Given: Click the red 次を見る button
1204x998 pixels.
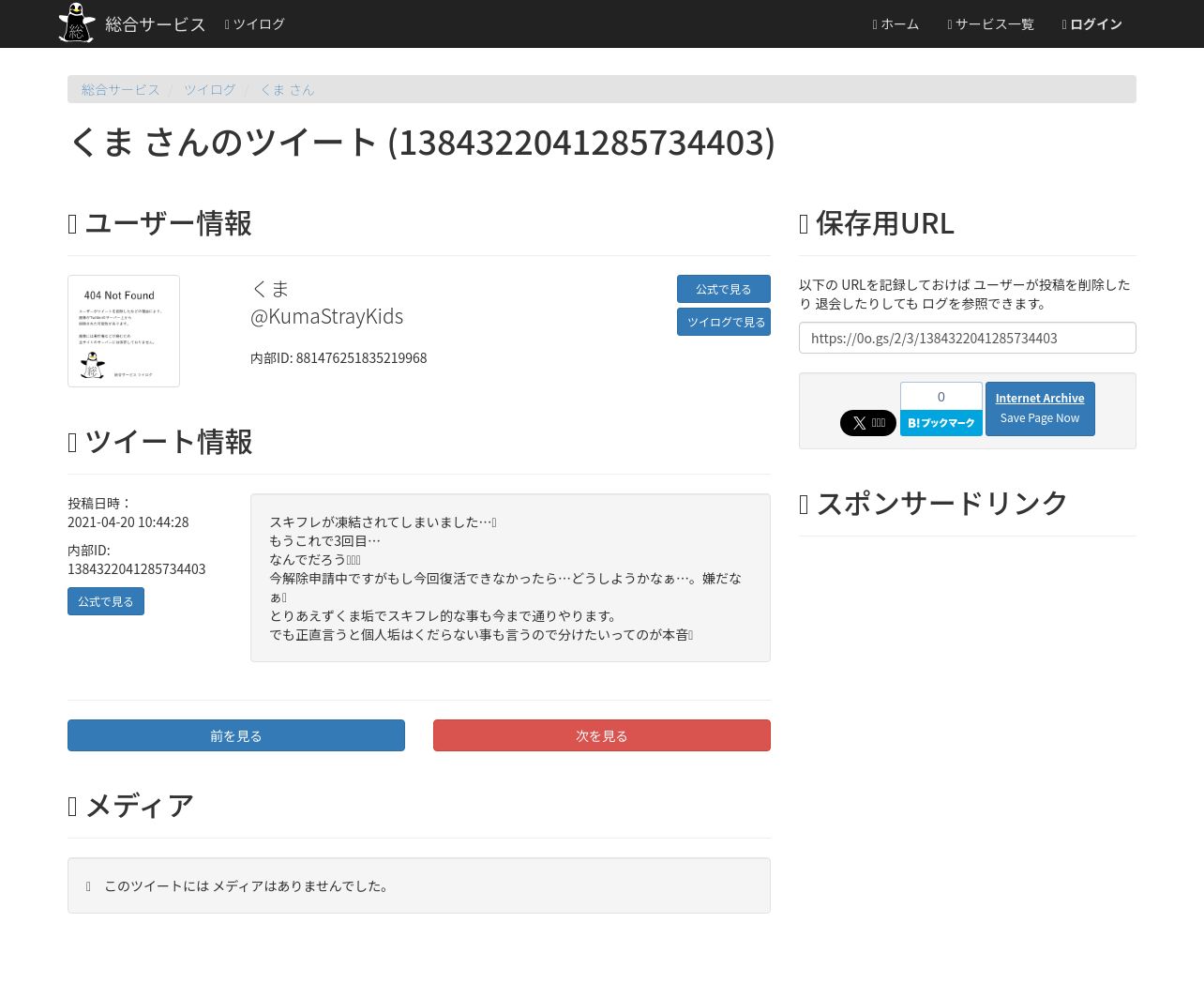Looking at the screenshot, I should tap(602, 735).
